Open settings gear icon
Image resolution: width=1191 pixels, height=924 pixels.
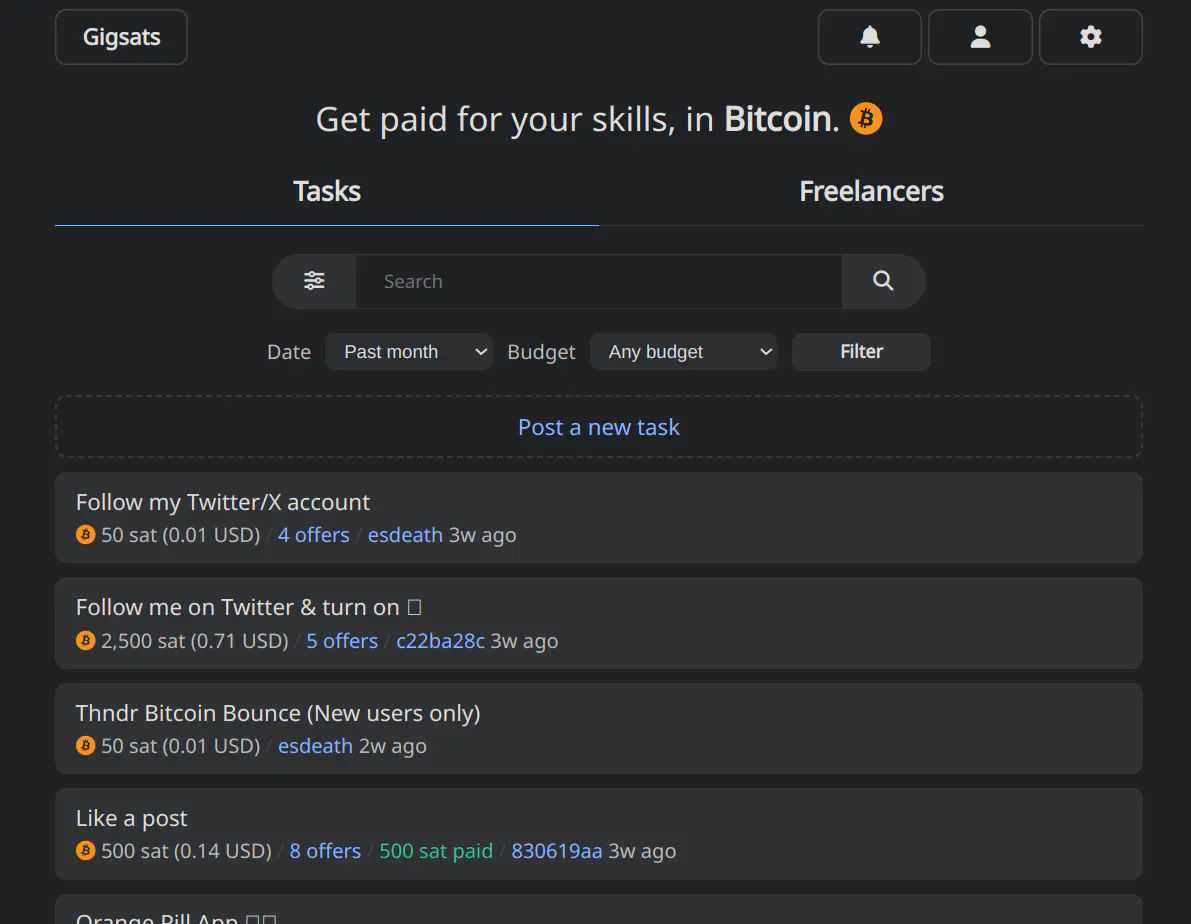point(1091,37)
